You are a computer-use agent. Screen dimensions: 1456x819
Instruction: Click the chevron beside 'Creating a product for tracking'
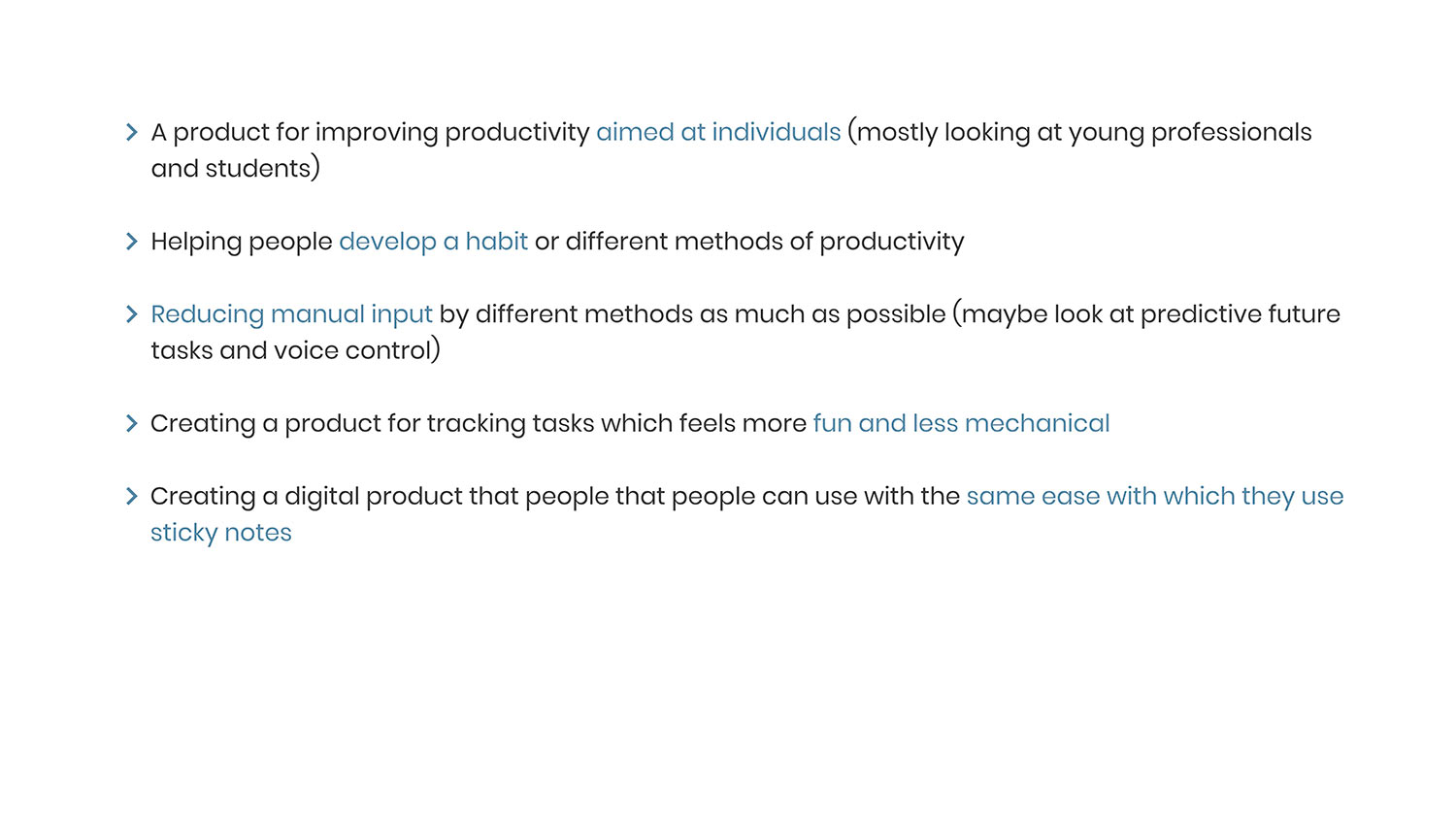coord(132,423)
